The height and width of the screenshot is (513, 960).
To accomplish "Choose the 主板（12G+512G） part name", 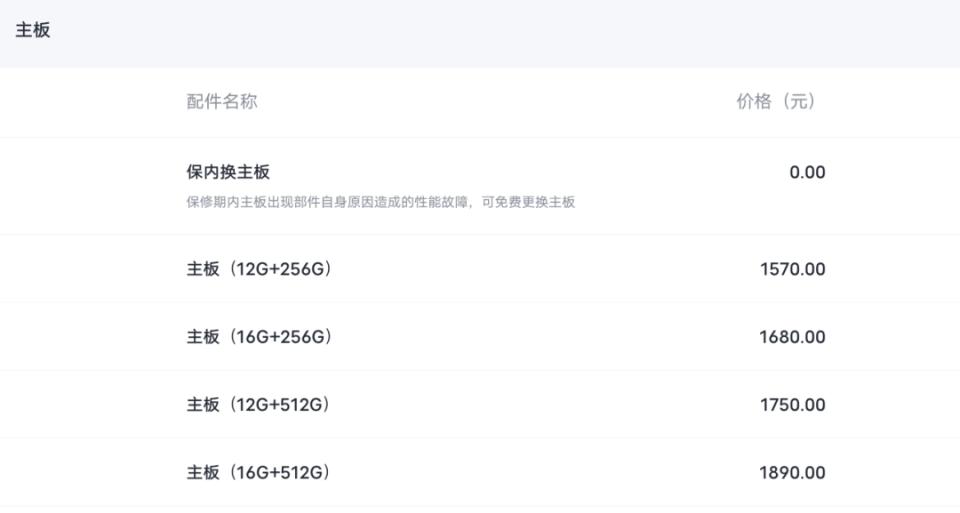I will coord(258,405).
